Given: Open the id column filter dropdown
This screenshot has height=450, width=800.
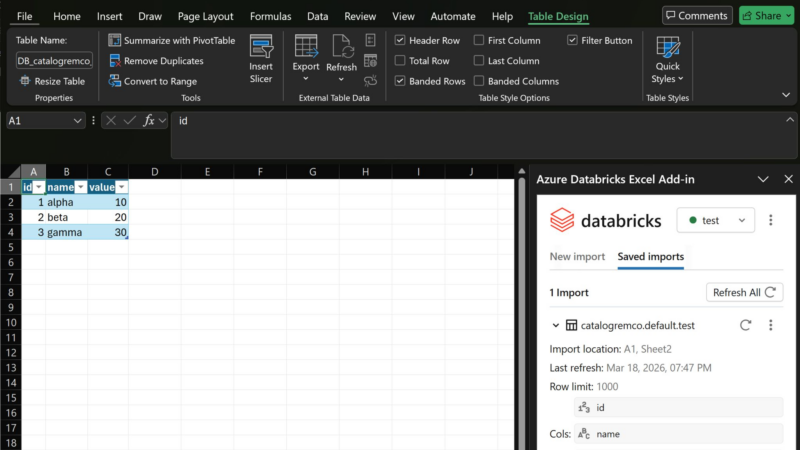Looking at the screenshot, I should tap(39, 187).
